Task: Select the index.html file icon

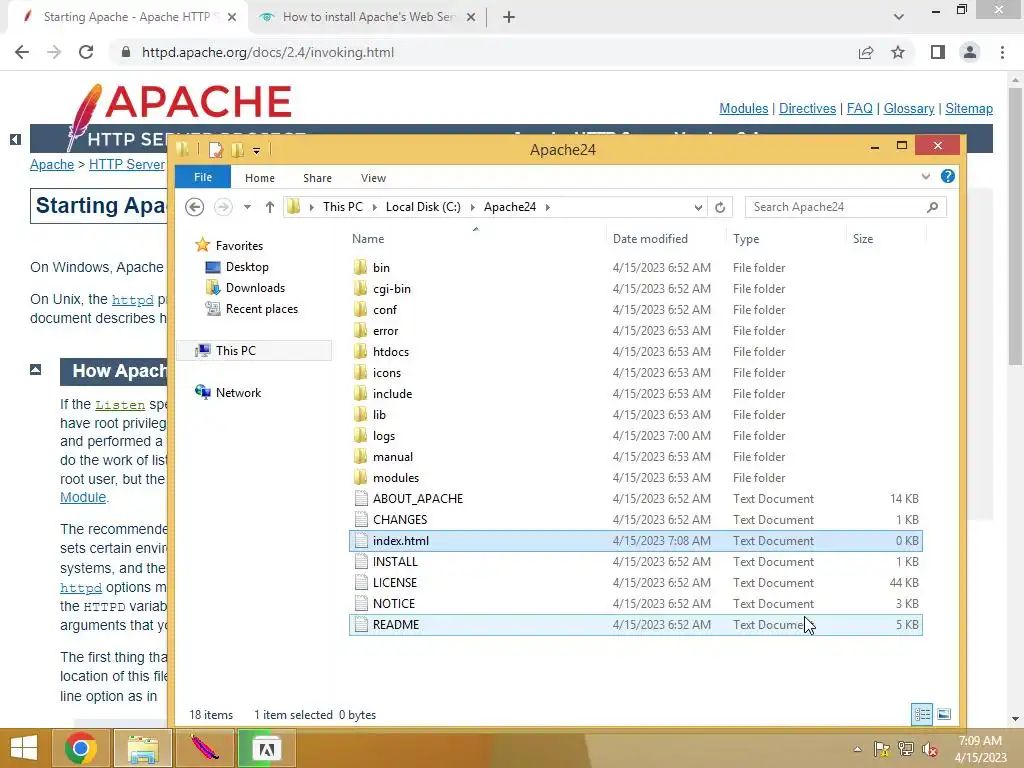Action: pyautogui.click(x=360, y=540)
